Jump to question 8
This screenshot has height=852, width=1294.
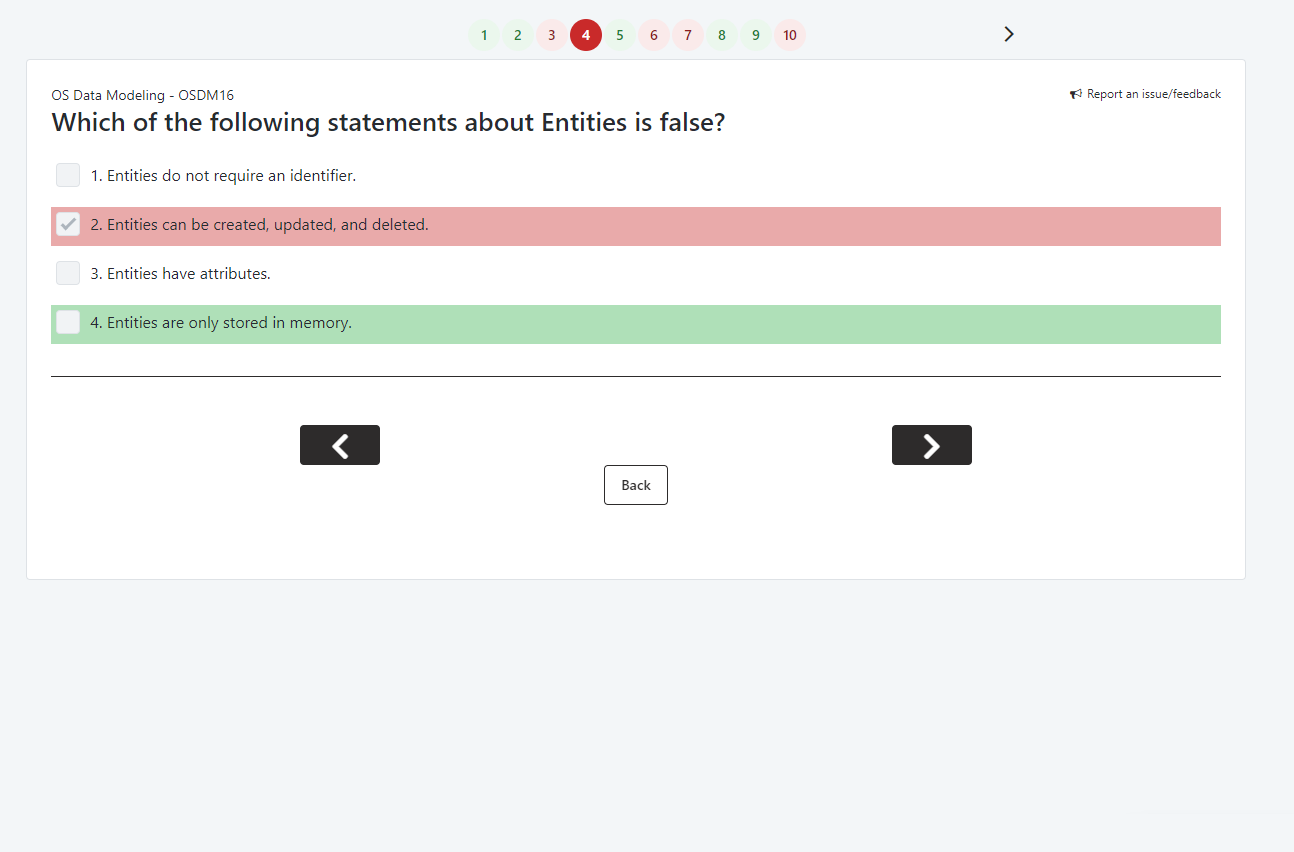[722, 36]
